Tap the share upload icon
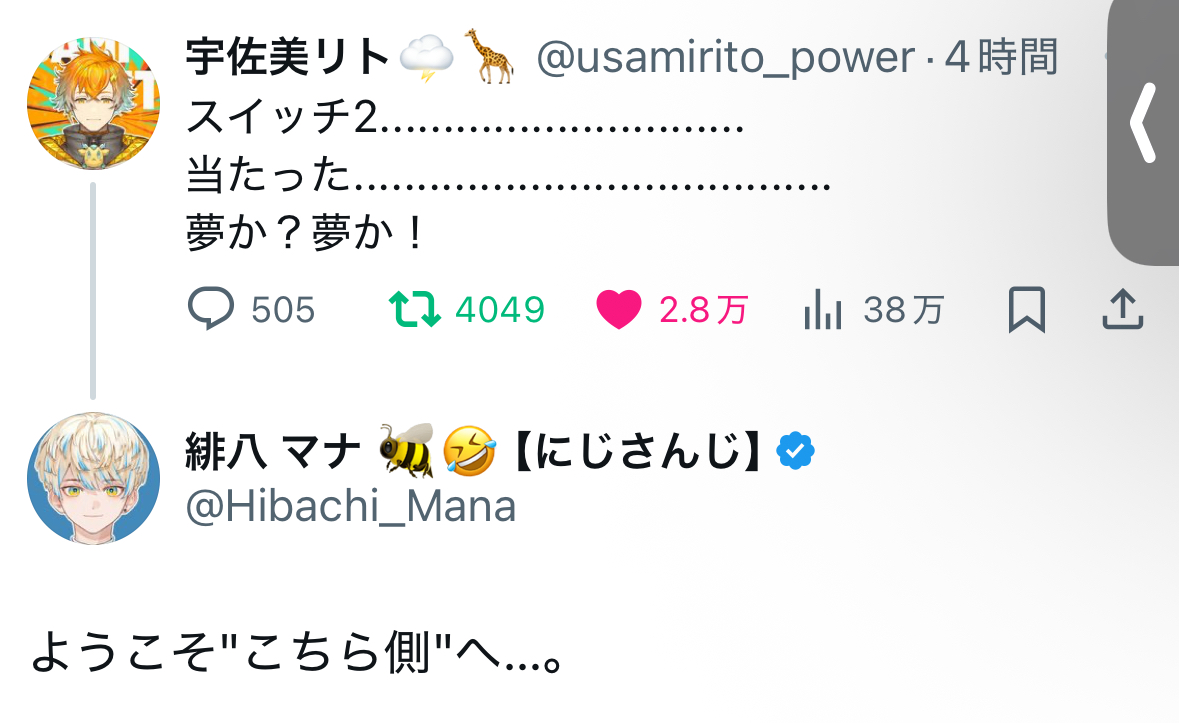1179x723 pixels. click(1122, 310)
